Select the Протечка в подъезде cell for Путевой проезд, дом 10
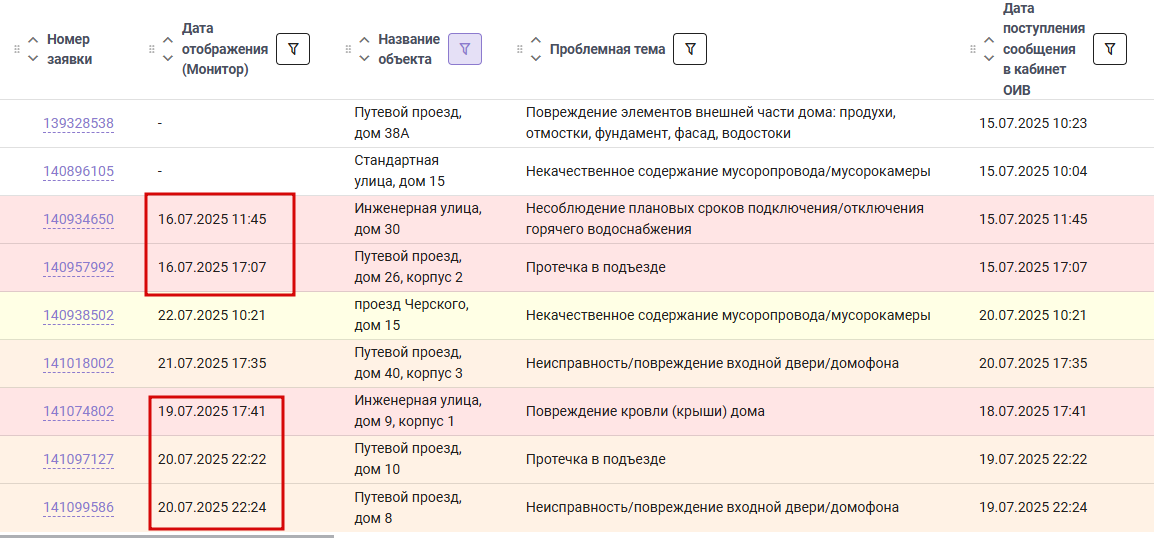 tap(596, 460)
